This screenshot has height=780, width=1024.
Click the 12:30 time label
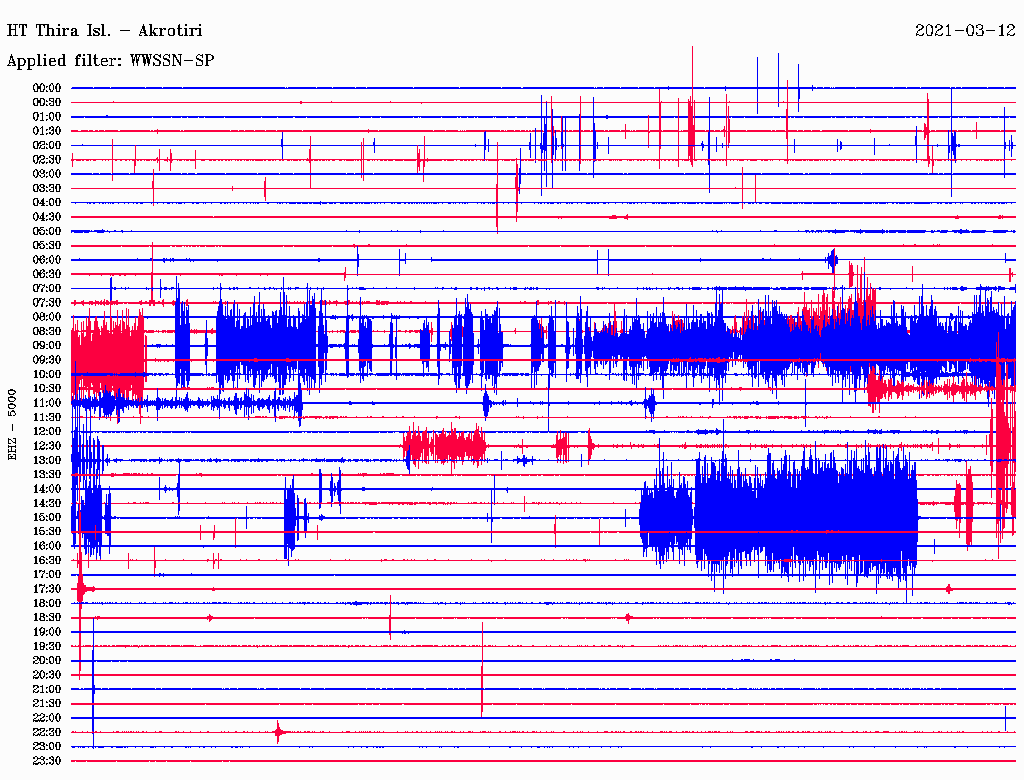[47, 446]
